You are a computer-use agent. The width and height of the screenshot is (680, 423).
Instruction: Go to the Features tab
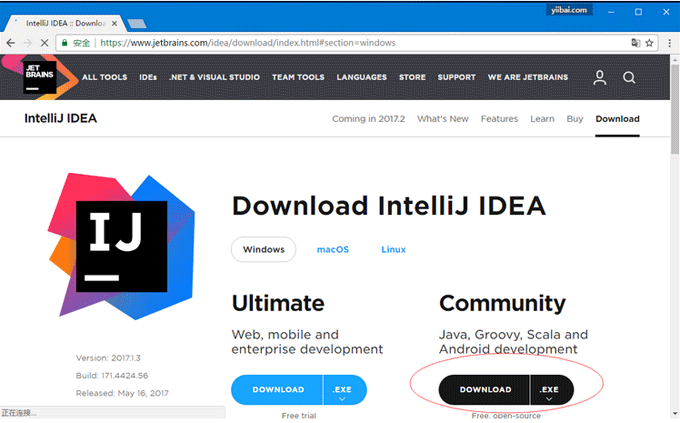pyautogui.click(x=499, y=119)
